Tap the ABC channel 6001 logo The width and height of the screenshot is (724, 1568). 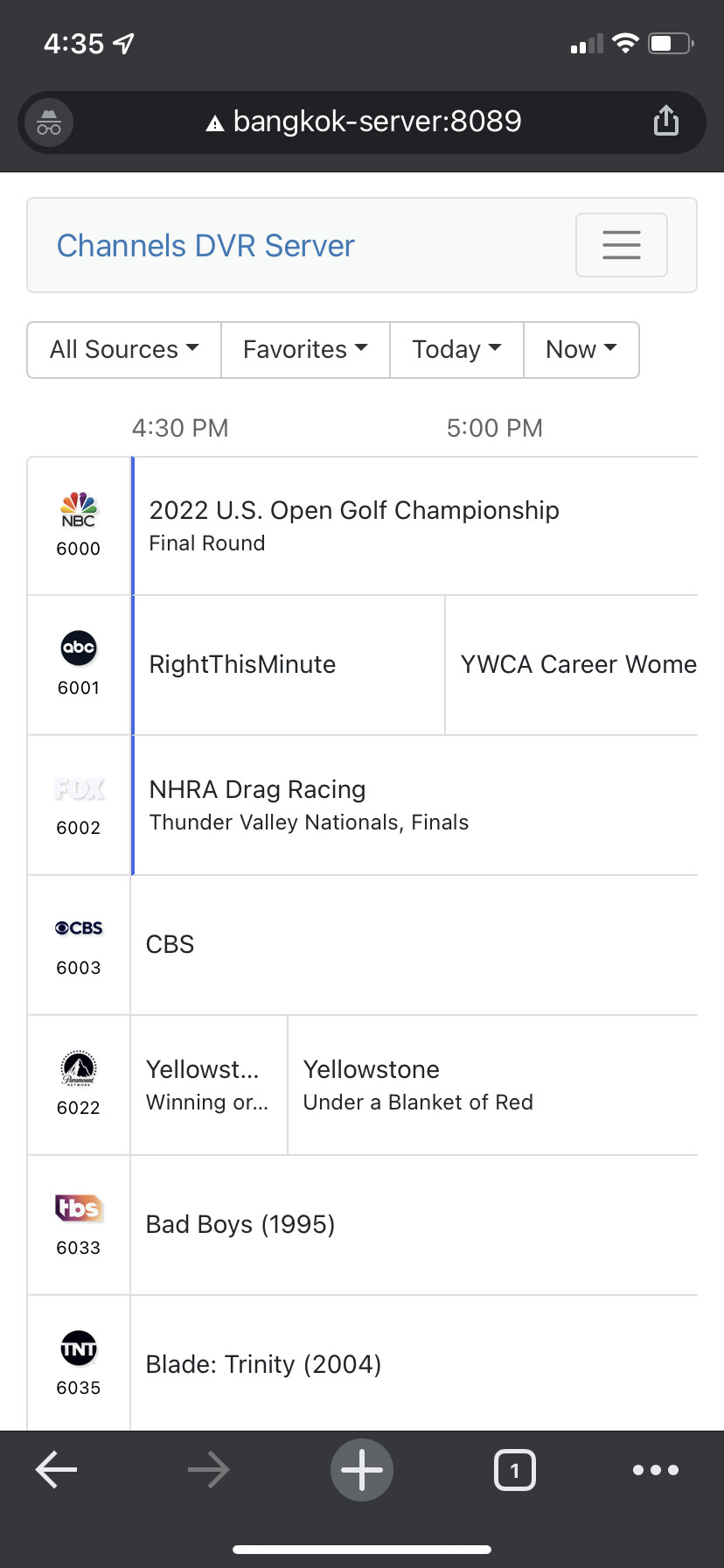point(79,647)
